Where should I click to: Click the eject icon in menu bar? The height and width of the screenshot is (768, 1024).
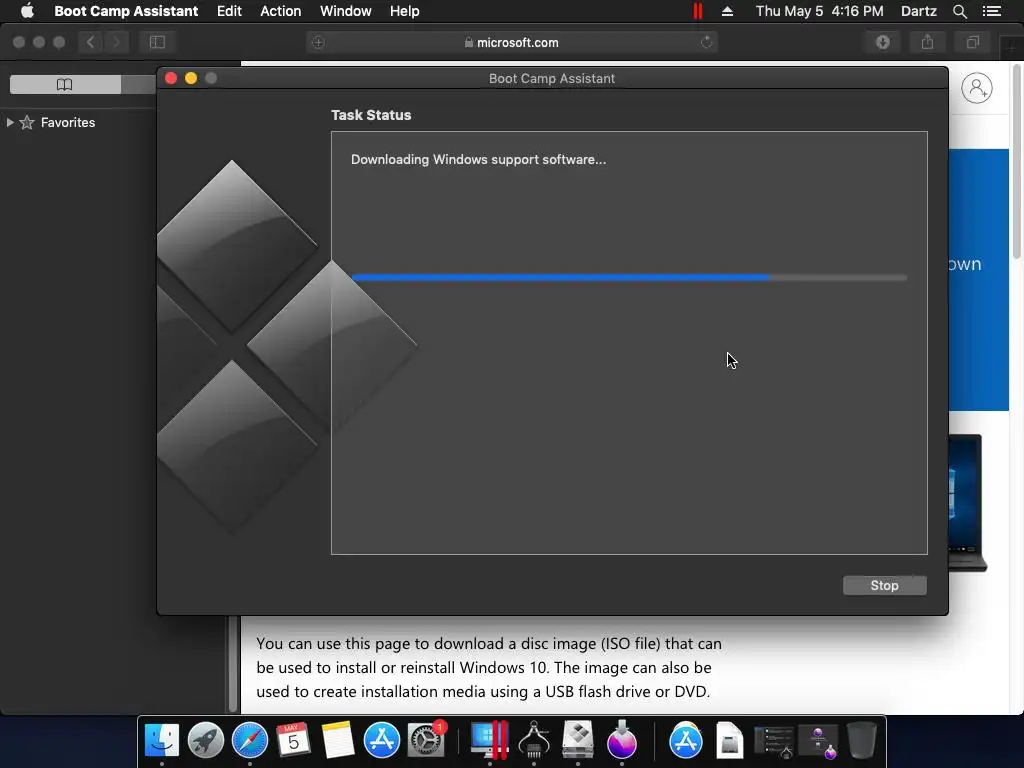728,11
